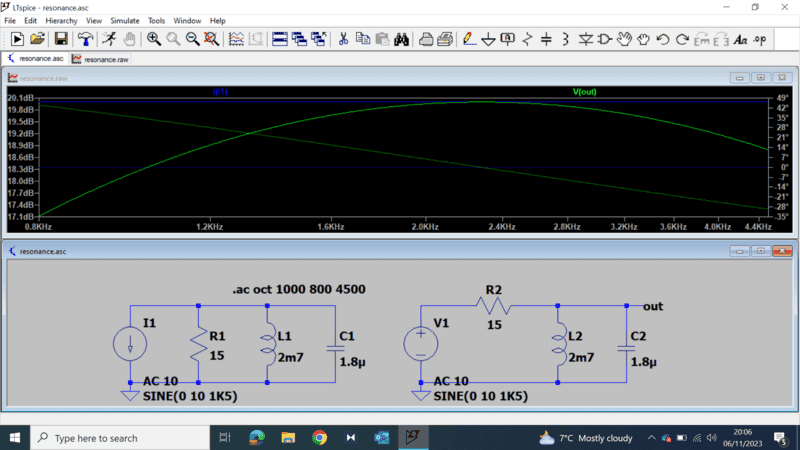The width and height of the screenshot is (800, 450).
Task: Select the Label net tool
Action: (x=508, y=39)
